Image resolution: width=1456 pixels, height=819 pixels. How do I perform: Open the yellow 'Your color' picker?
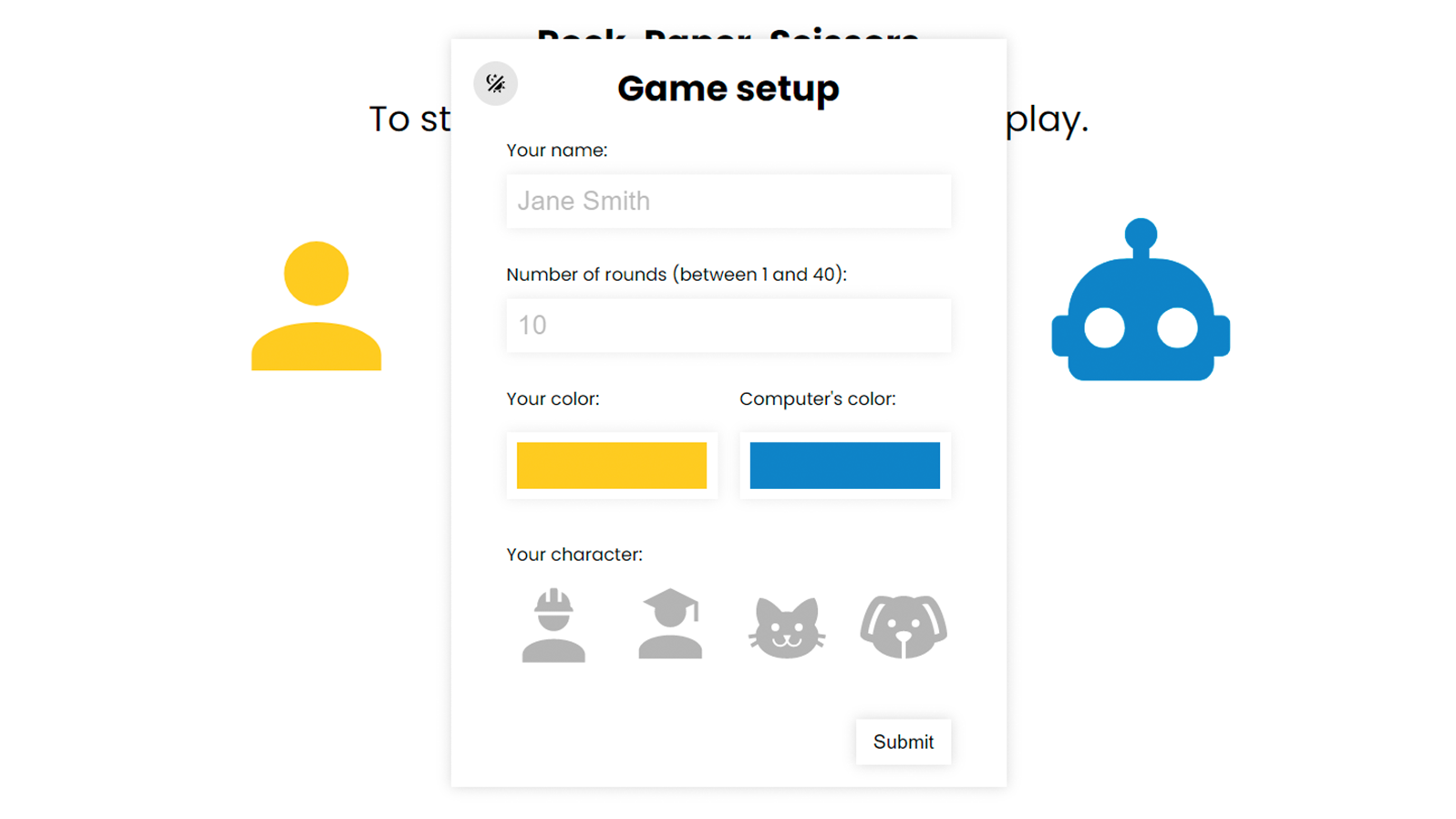coord(612,465)
